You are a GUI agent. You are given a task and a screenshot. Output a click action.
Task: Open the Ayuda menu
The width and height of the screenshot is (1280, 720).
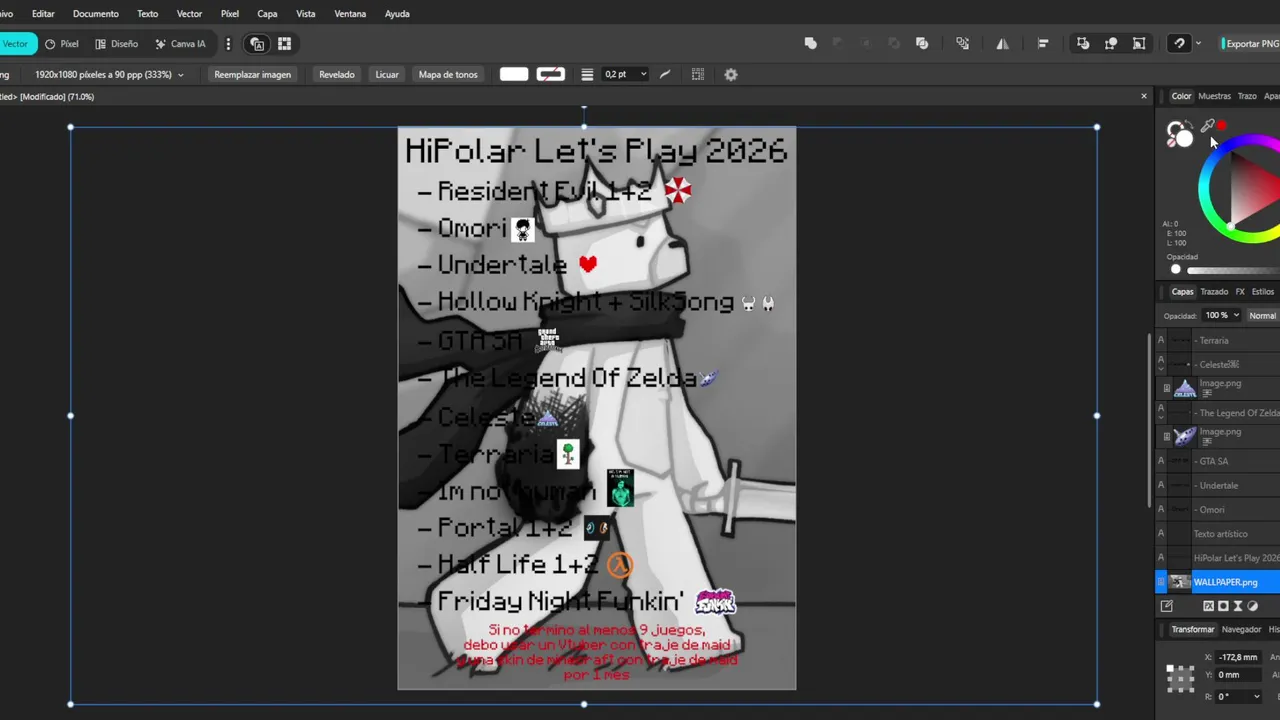(x=397, y=14)
